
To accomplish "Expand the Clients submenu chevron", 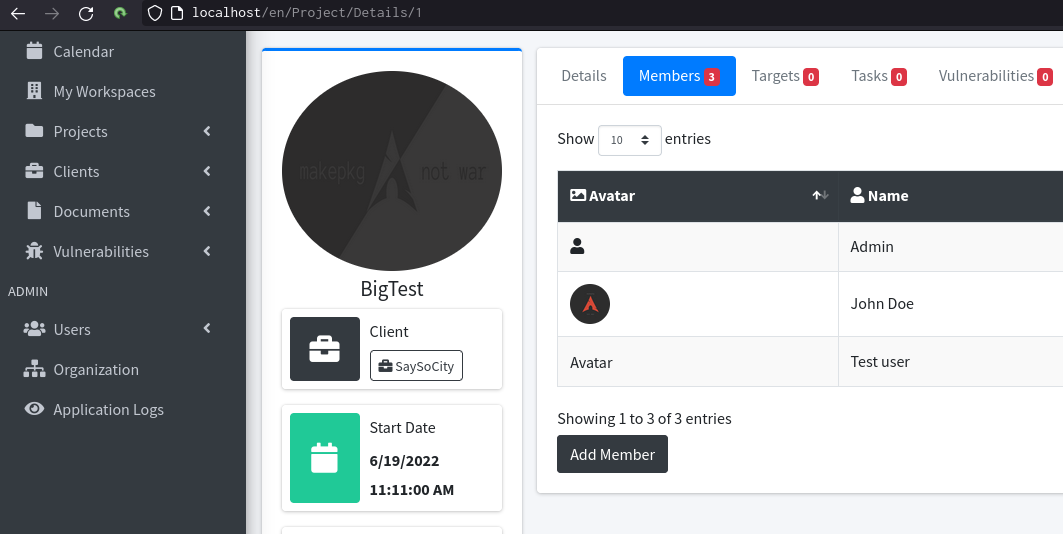I will (x=207, y=171).
